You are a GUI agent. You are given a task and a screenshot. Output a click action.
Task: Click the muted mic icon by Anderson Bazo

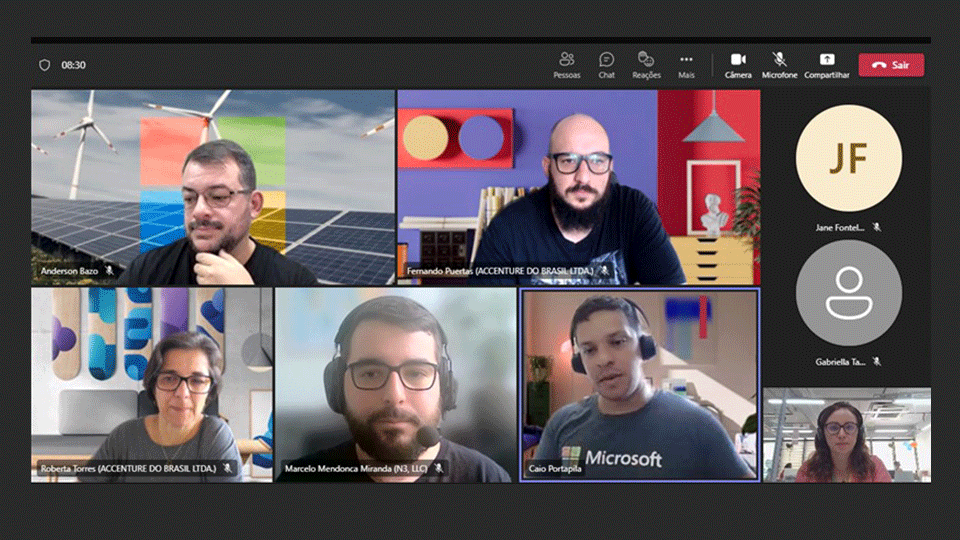pos(109,271)
